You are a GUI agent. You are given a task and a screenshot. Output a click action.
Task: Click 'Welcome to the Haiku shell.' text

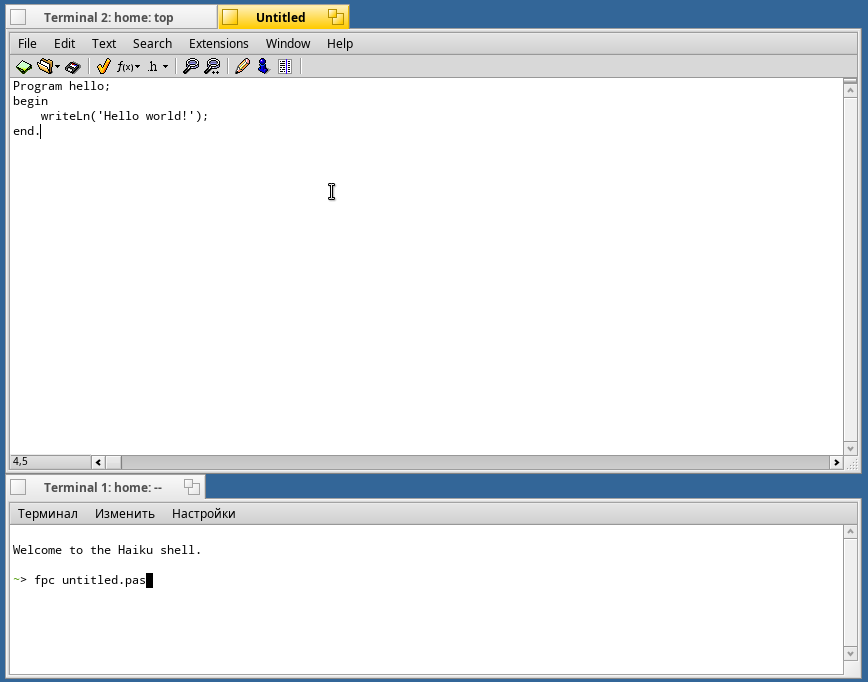point(107,550)
